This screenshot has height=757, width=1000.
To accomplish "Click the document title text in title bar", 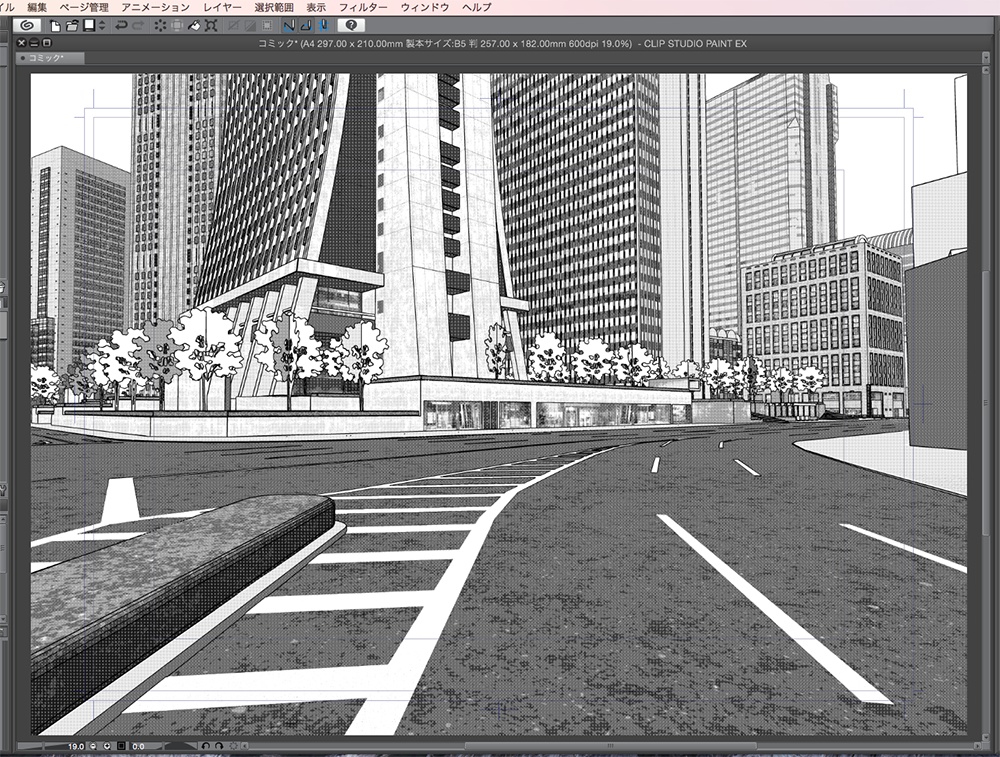I will coord(502,43).
